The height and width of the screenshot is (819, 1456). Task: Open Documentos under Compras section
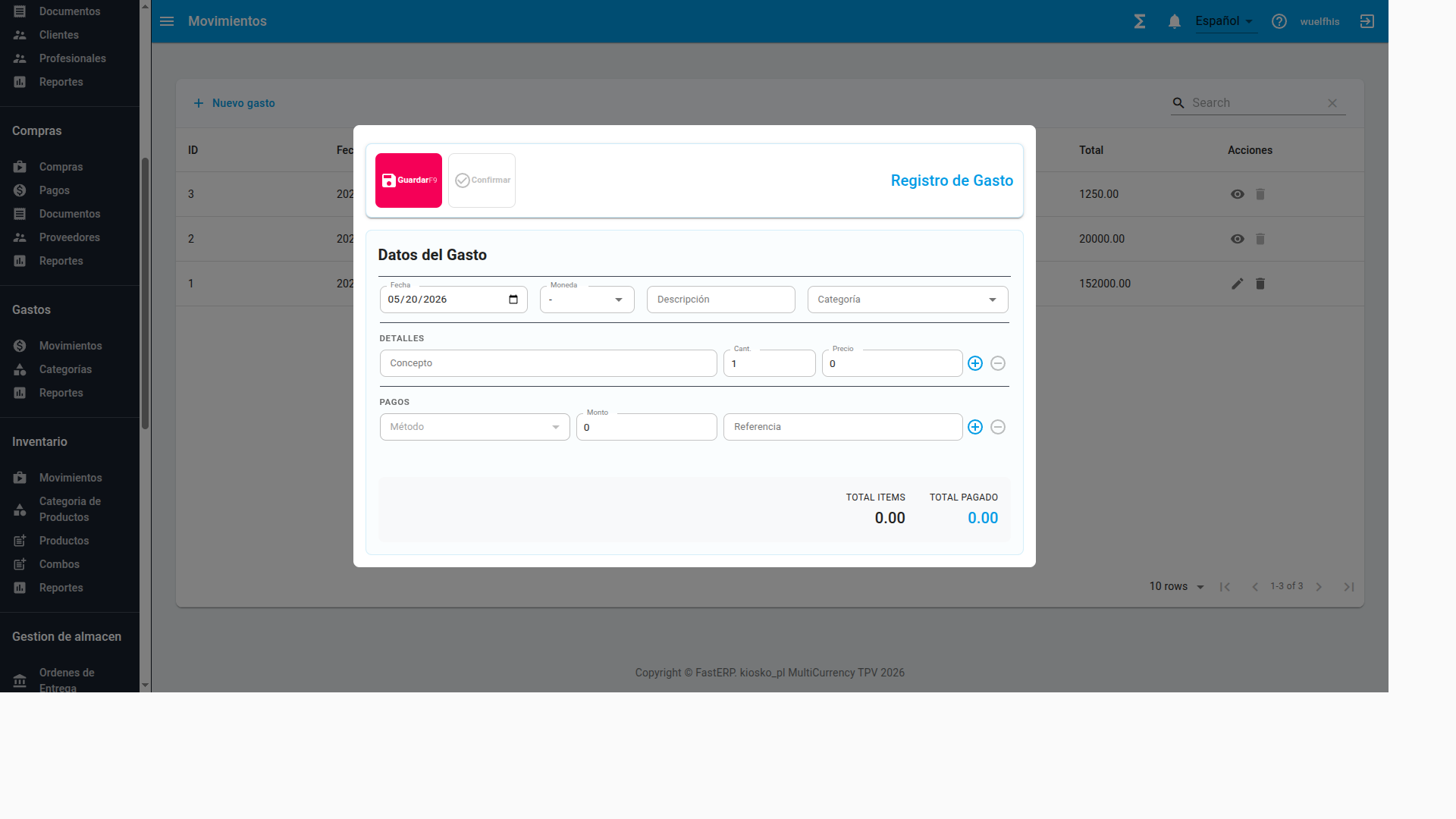point(70,214)
